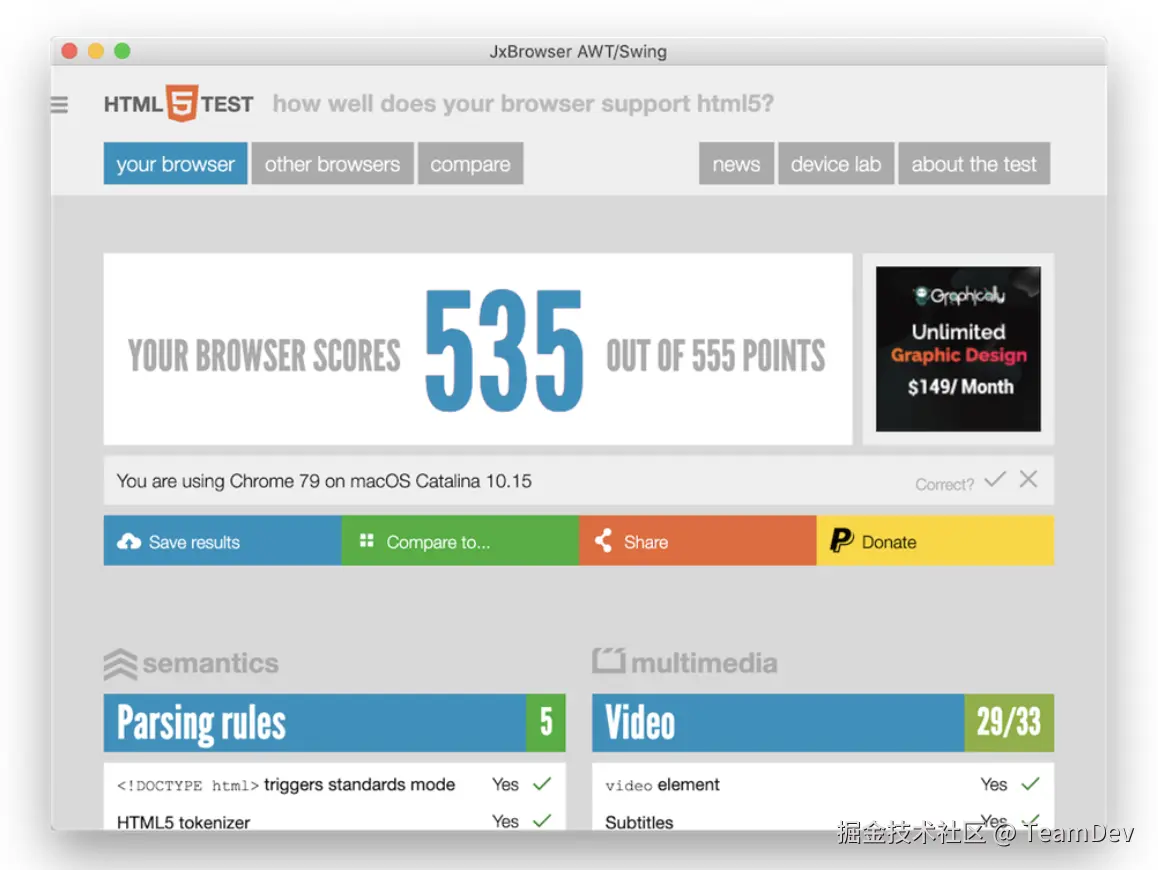Click the green check for HTML5 tokenizer

pyautogui.click(x=542, y=820)
